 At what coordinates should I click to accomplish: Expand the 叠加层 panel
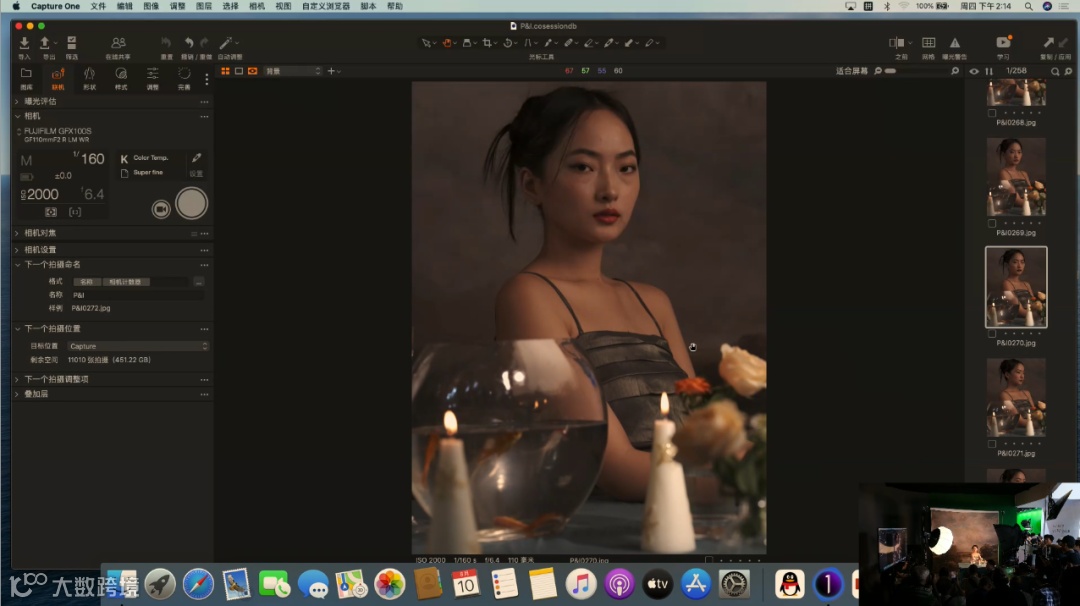(17, 395)
